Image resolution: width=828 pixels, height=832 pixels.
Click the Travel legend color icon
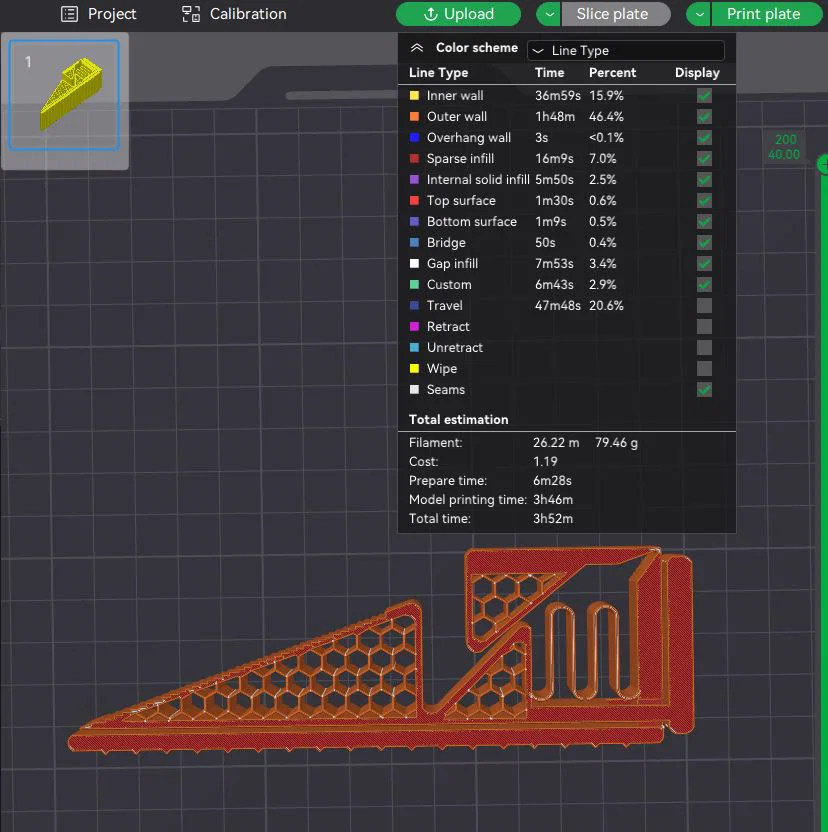[415, 305]
